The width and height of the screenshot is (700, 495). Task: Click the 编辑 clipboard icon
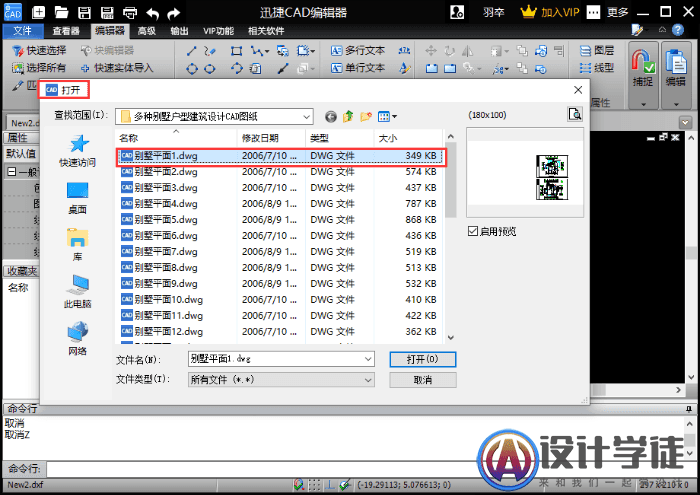coord(675,61)
